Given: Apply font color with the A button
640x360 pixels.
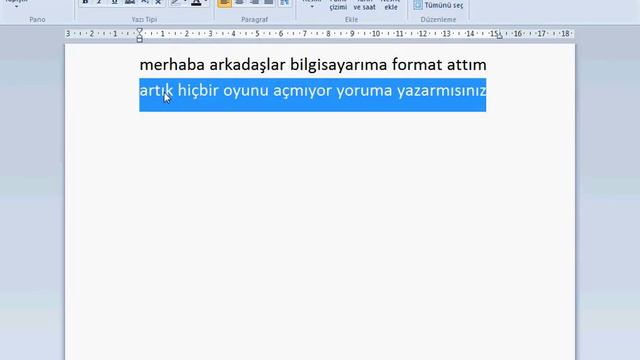Looking at the screenshot, I should (196, 2).
